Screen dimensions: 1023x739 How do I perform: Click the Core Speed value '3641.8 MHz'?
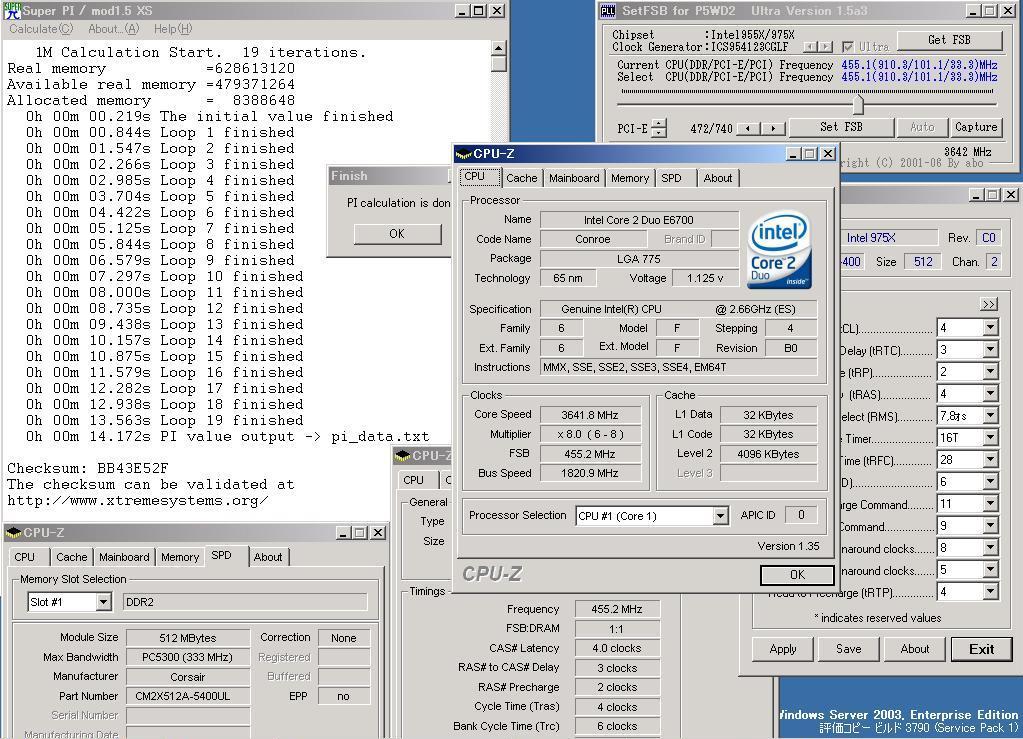[x=590, y=415]
